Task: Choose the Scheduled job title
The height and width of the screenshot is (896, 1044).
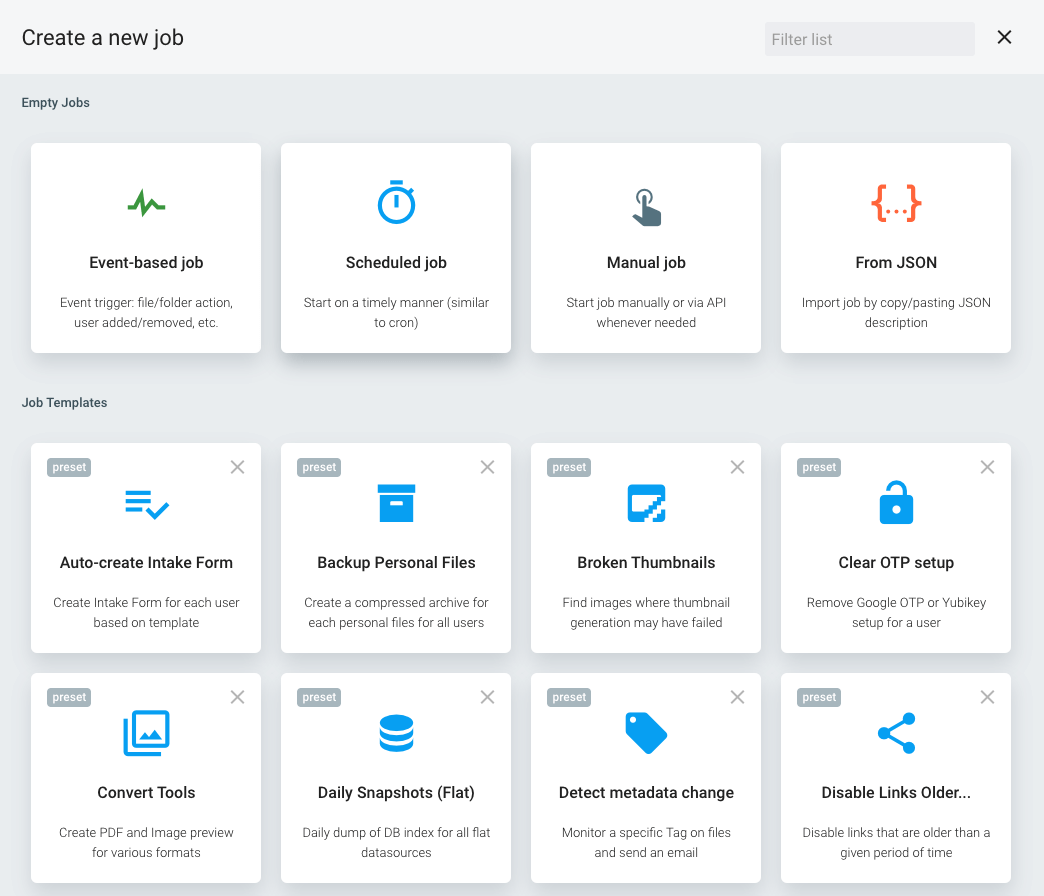Action: [396, 263]
